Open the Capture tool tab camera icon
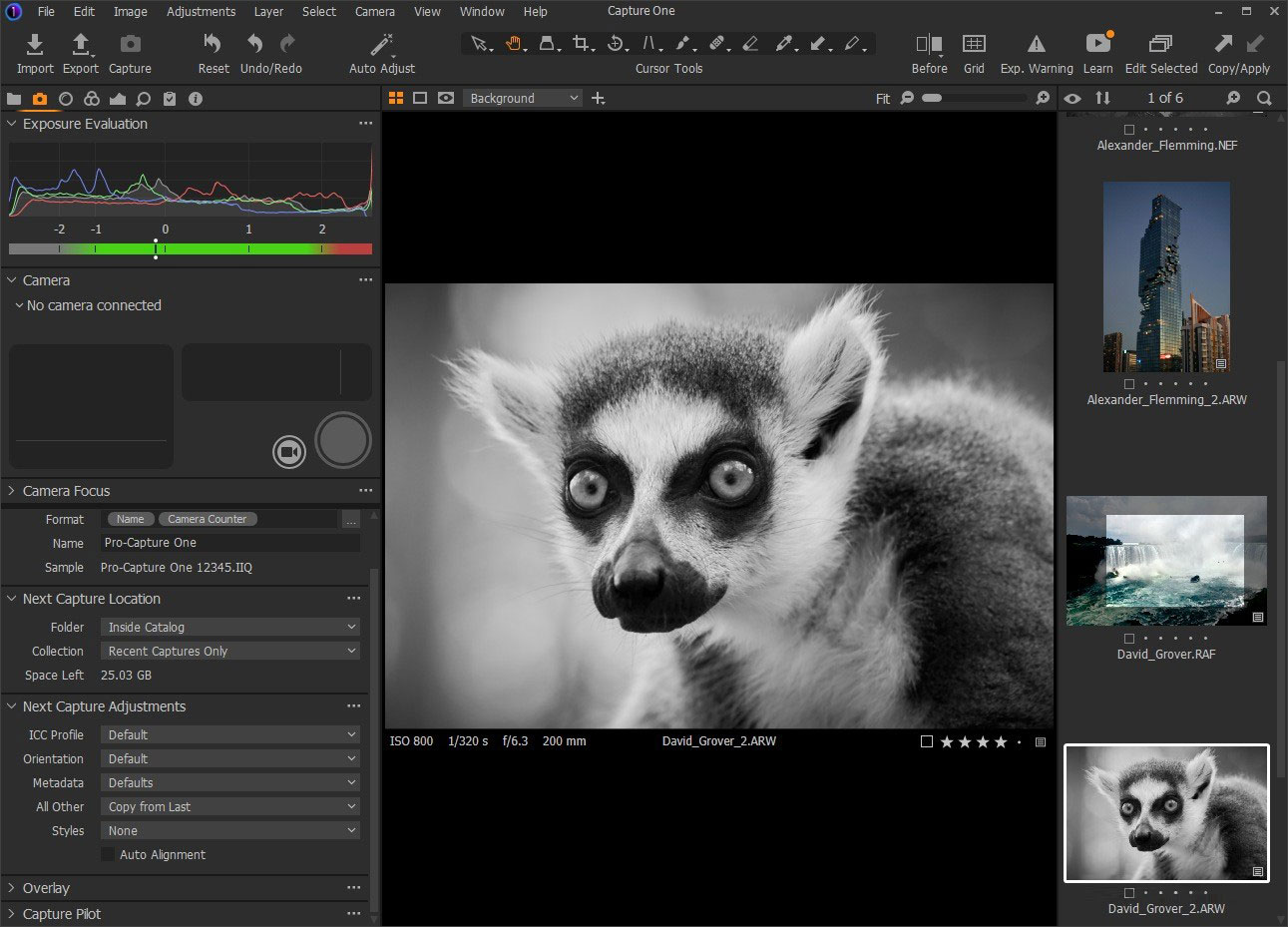 tap(39, 99)
